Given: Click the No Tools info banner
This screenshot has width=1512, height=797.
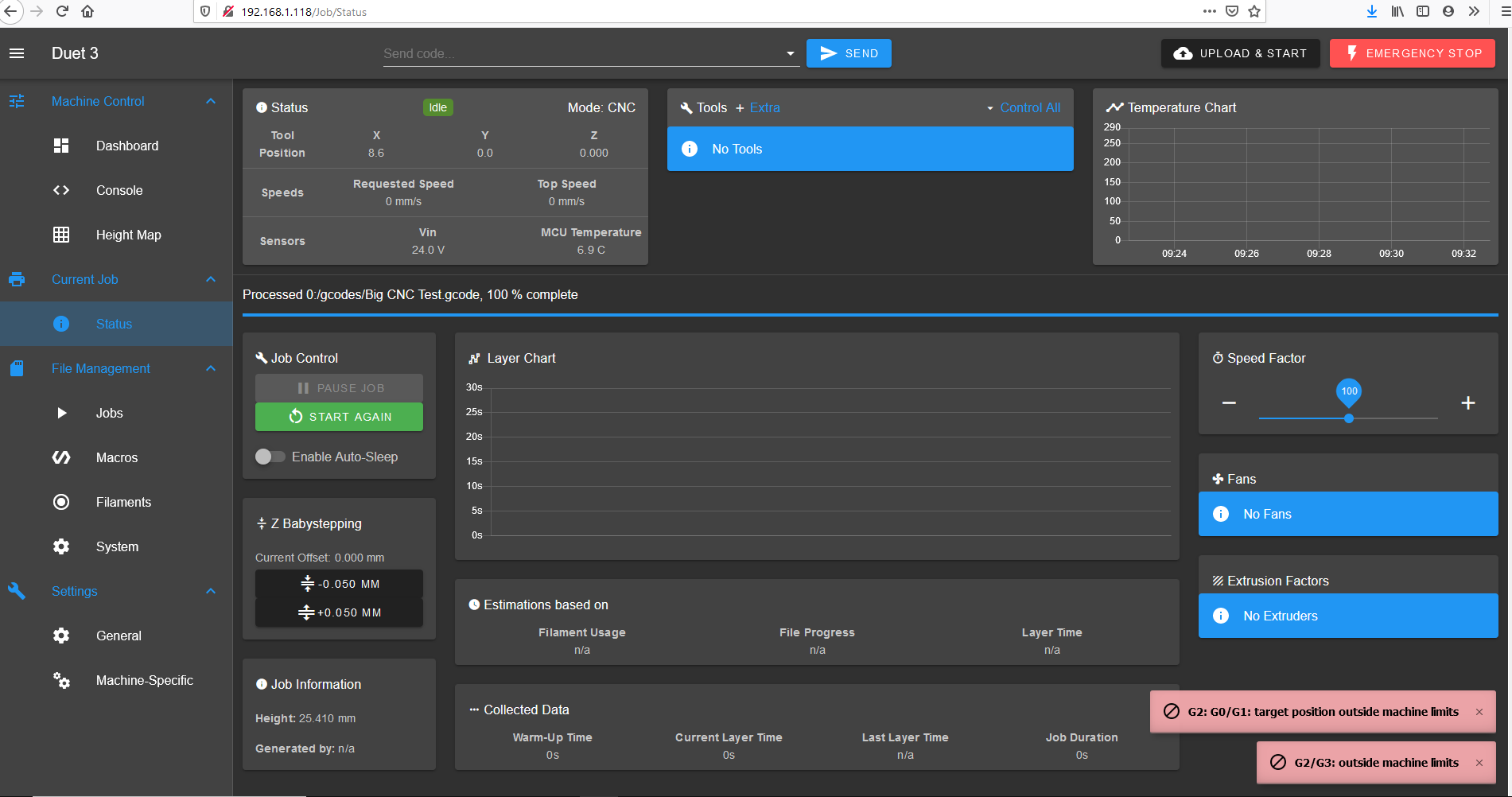Looking at the screenshot, I should coord(870,149).
